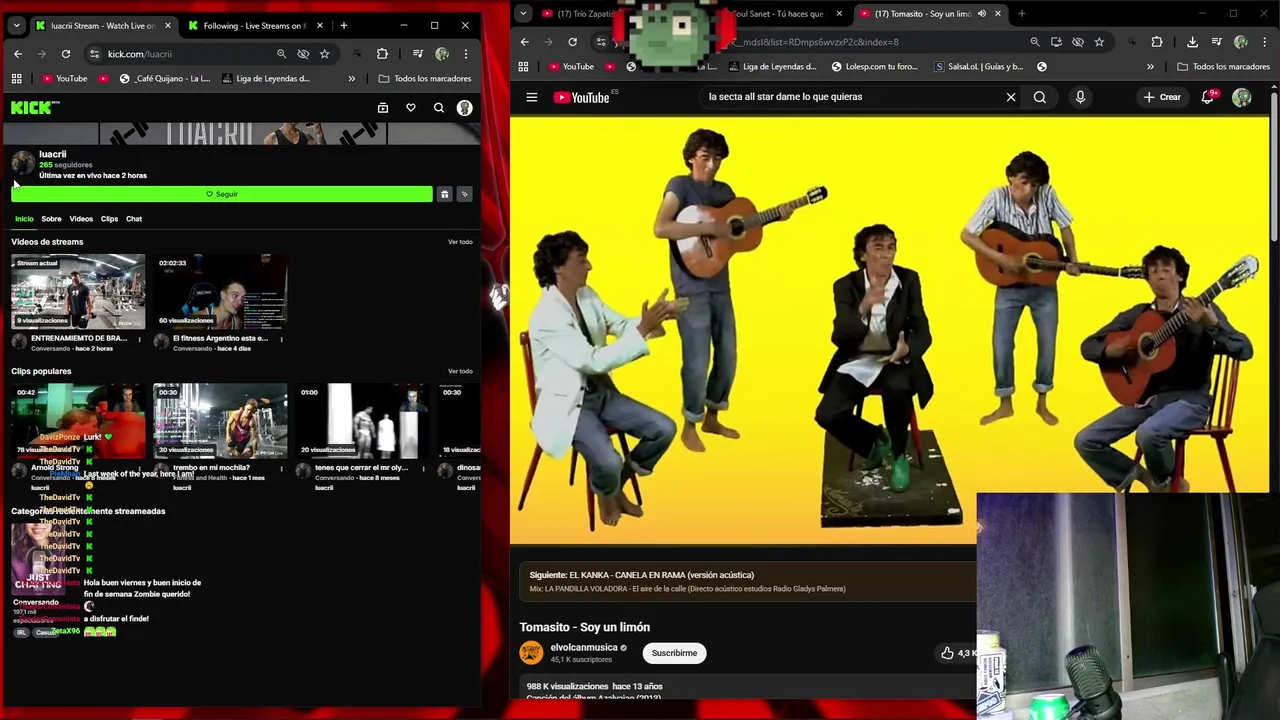This screenshot has height=720, width=1280.
Task: Start voice search with the microphone icon
Action: click(1080, 97)
